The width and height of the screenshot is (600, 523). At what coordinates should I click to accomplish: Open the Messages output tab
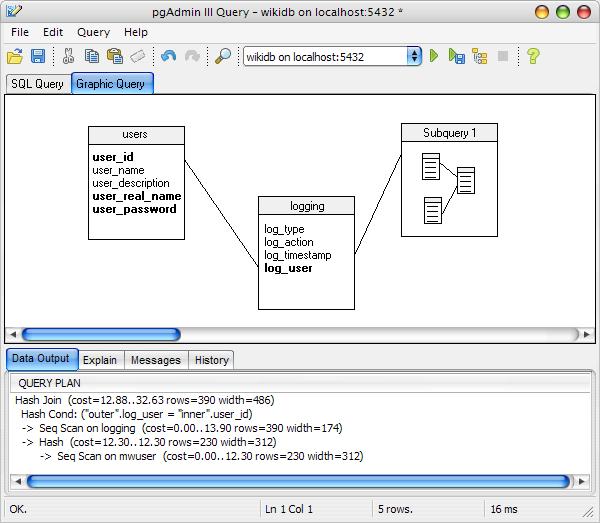click(x=156, y=360)
